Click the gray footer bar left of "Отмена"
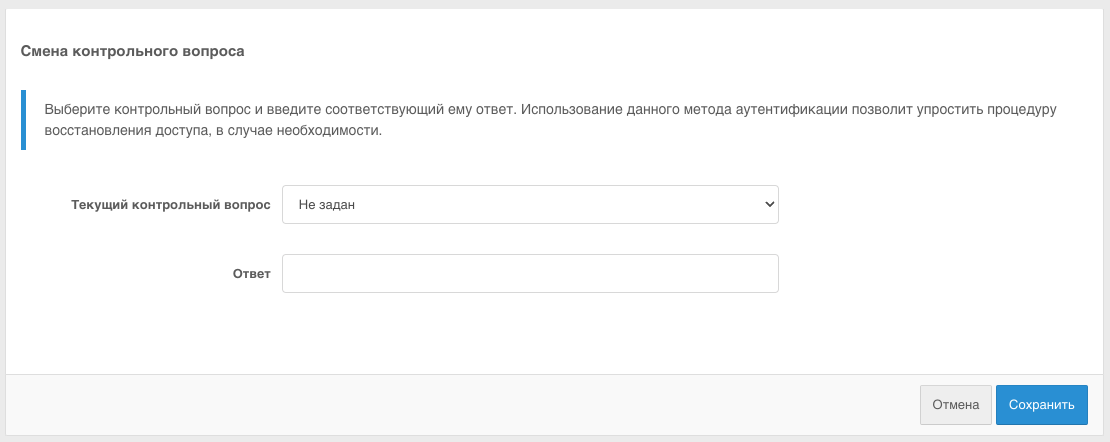Viewport: 1110px width, 442px height. click(x=460, y=405)
